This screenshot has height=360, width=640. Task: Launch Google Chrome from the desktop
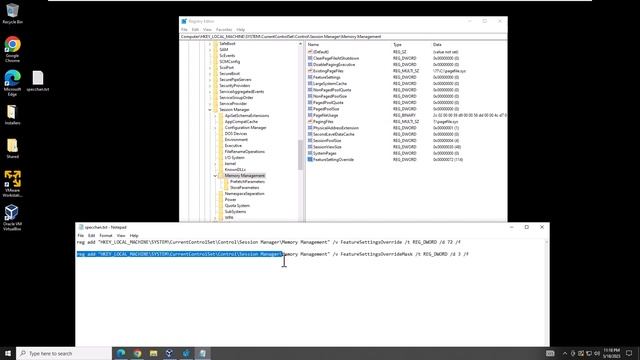point(12,49)
